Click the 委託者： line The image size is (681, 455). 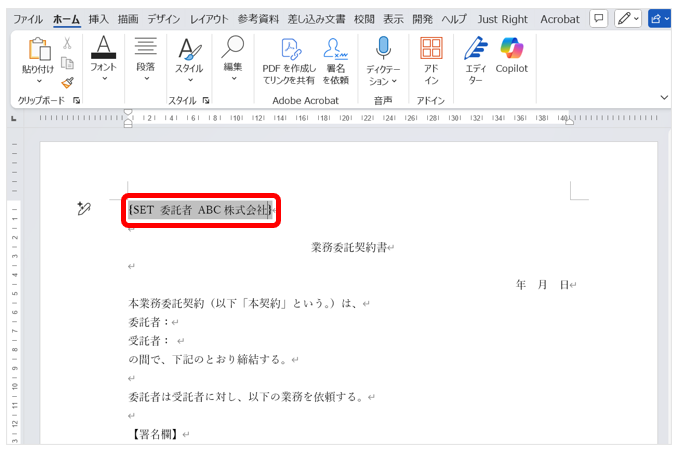pyautogui.click(x=149, y=322)
